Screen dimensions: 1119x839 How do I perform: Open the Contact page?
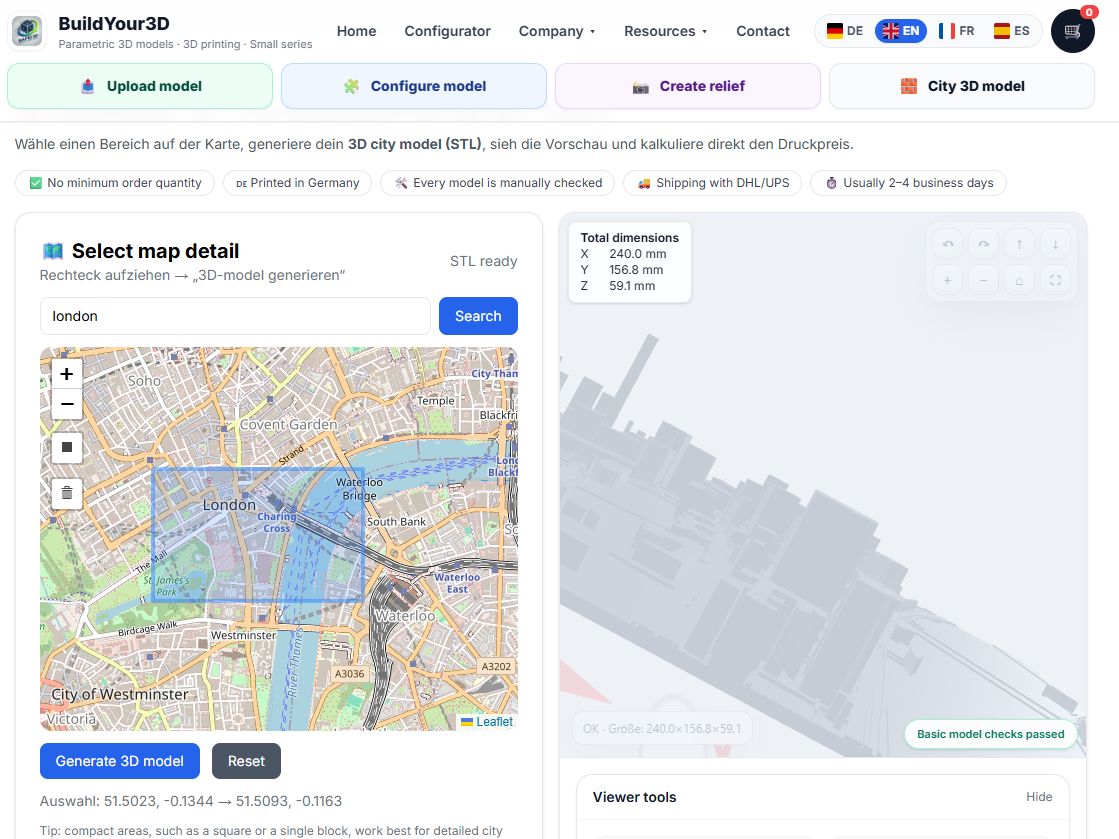(763, 31)
